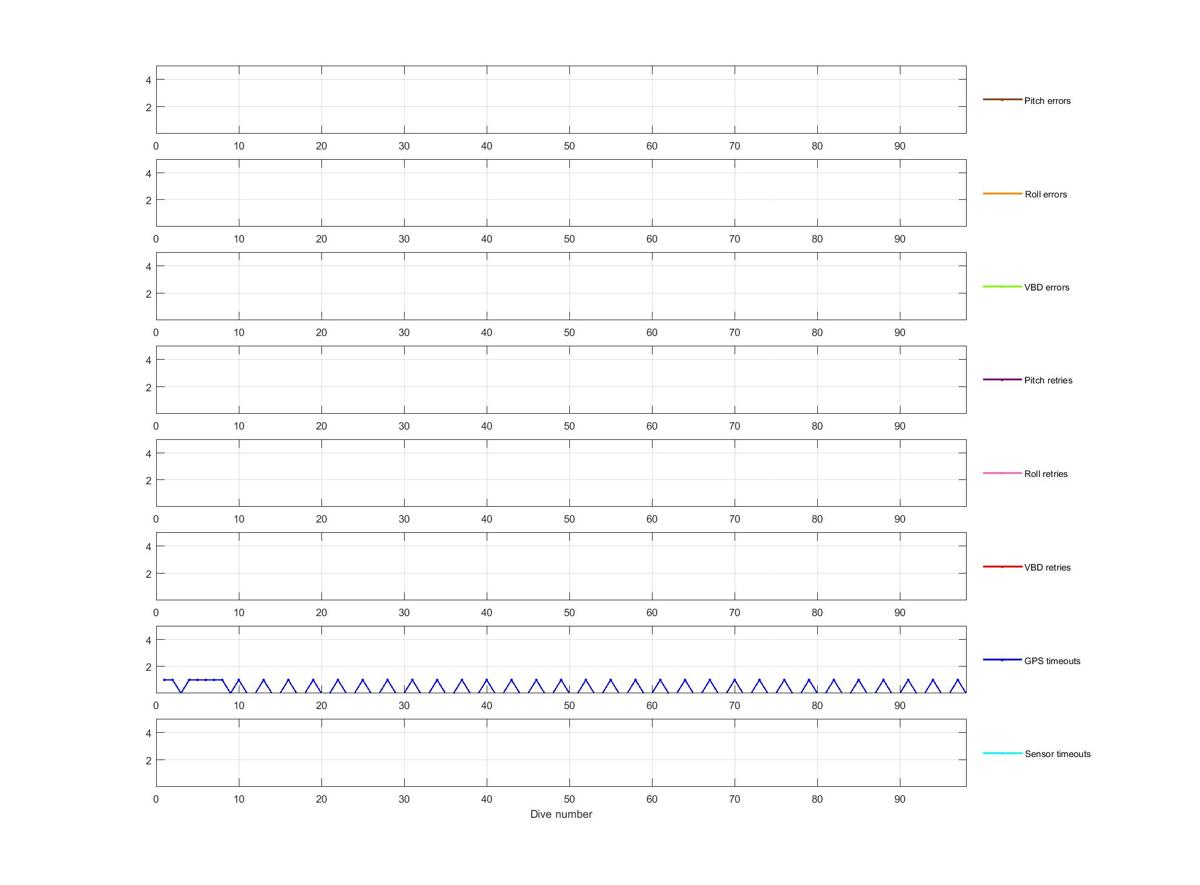Click tick label 20 below Roll retries plot
This screenshot has width=1200, height=885.
click(322, 519)
